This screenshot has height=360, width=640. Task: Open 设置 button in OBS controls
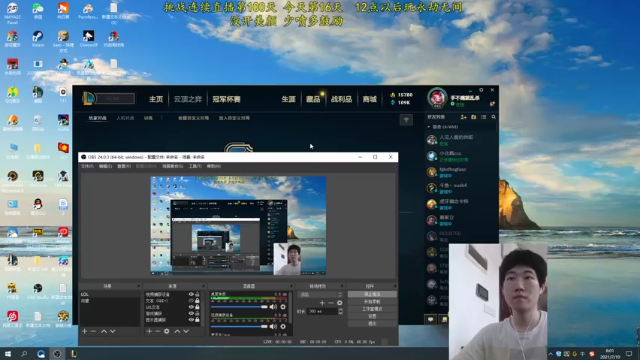[372, 316]
